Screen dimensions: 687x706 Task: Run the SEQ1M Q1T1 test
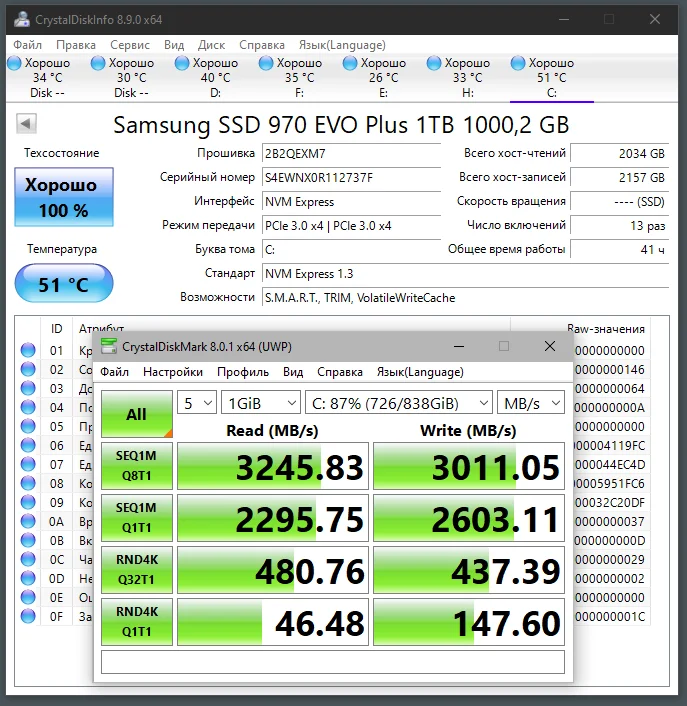coord(136,518)
